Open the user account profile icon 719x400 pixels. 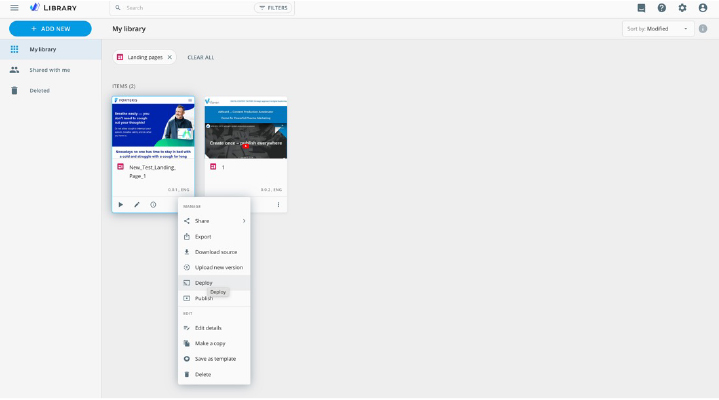point(703,8)
